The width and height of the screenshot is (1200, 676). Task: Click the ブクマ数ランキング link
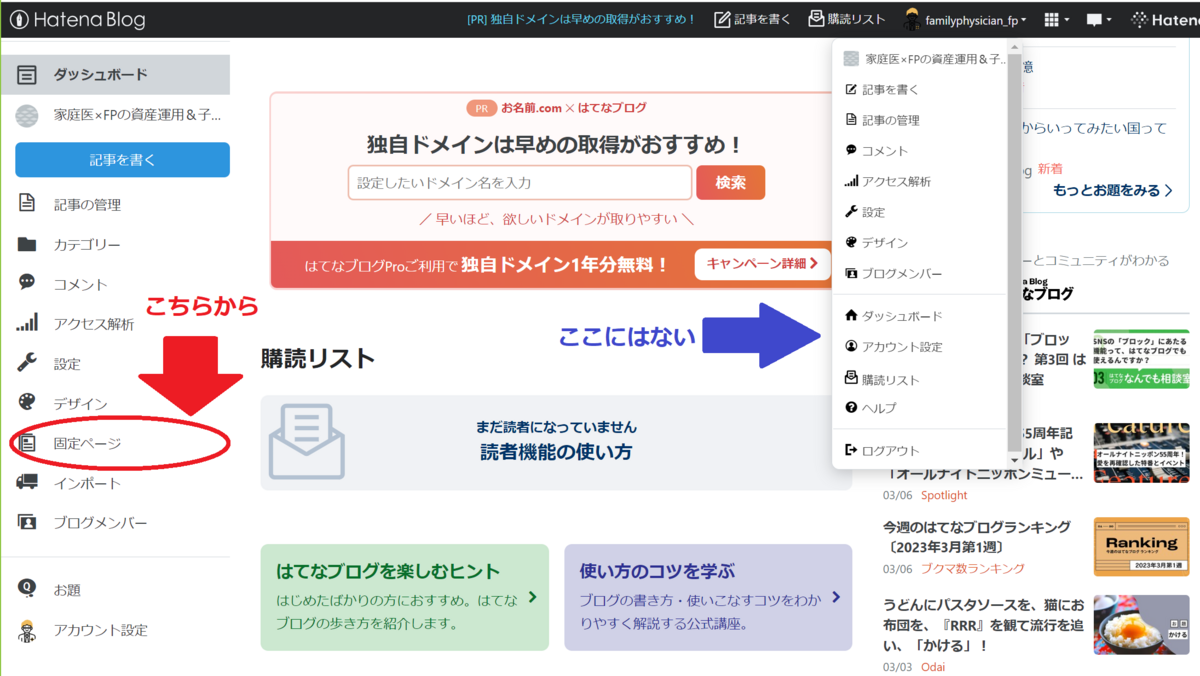tap(972, 568)
